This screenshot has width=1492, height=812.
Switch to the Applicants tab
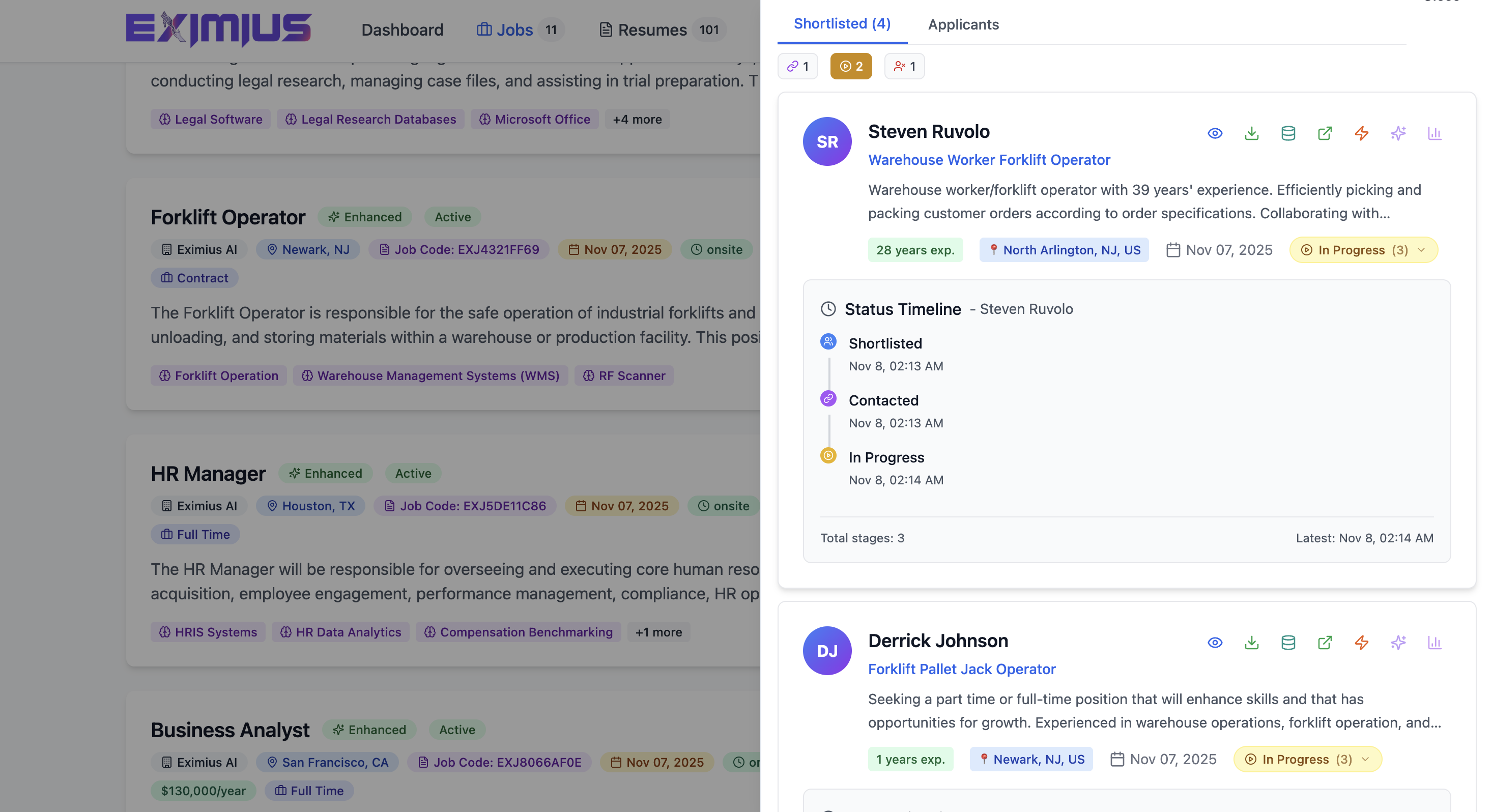963,24
